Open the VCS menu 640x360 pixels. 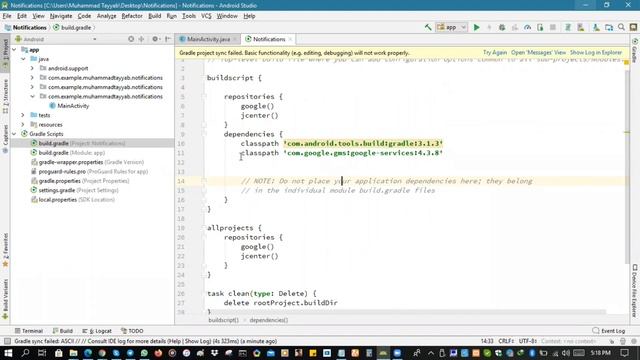pyautogui.click(x=206, y=16)
